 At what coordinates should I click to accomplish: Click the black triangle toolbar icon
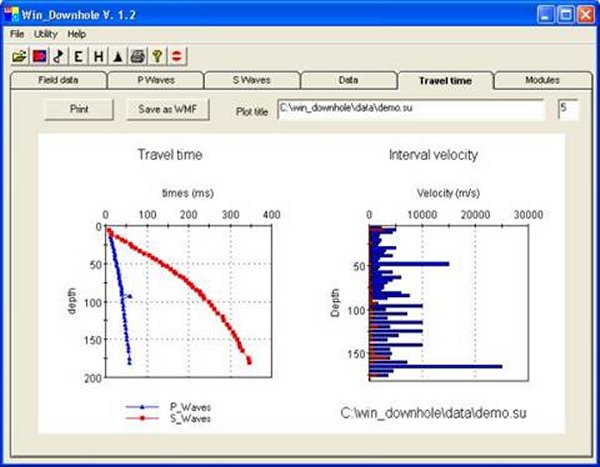pos(119,57)
